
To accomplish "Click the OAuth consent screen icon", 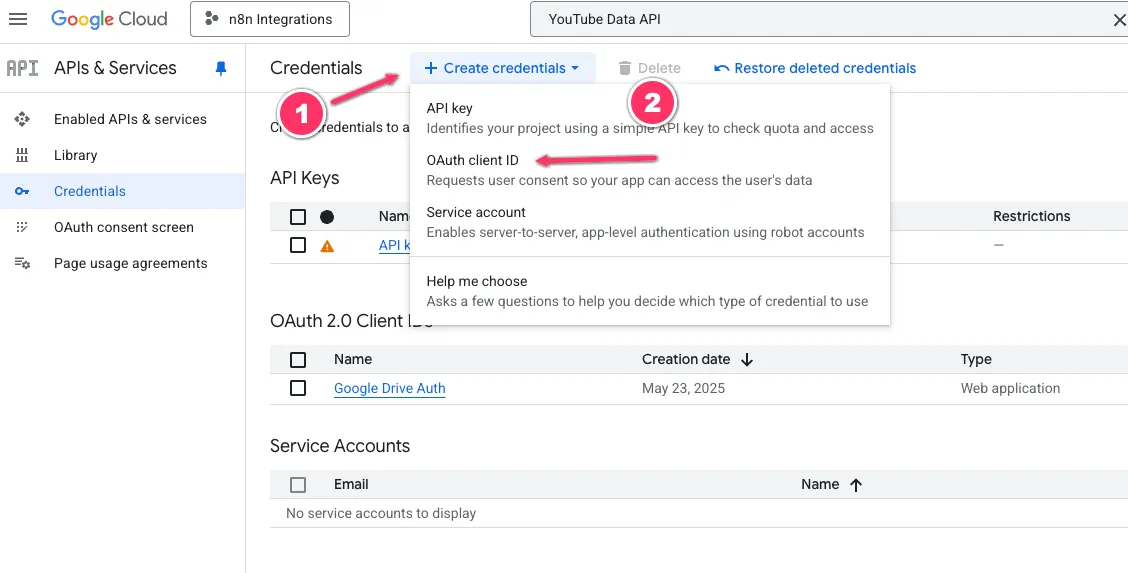I will 22,227.
